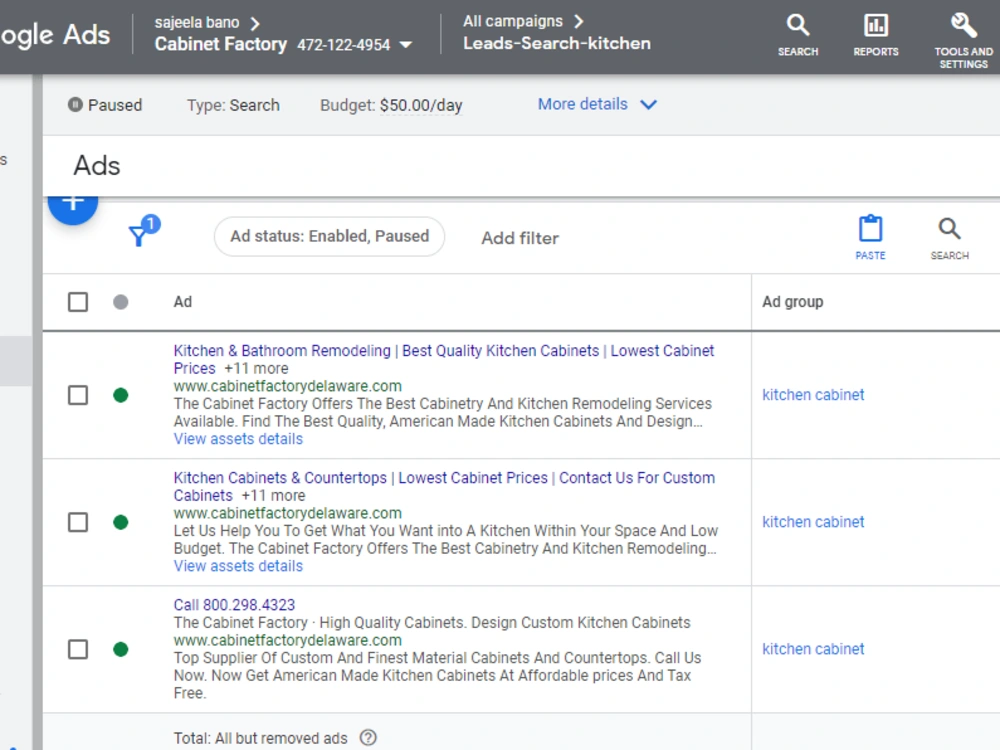
Task: Toggle the select-all ads header checkbox
Action: click(78, 302)
